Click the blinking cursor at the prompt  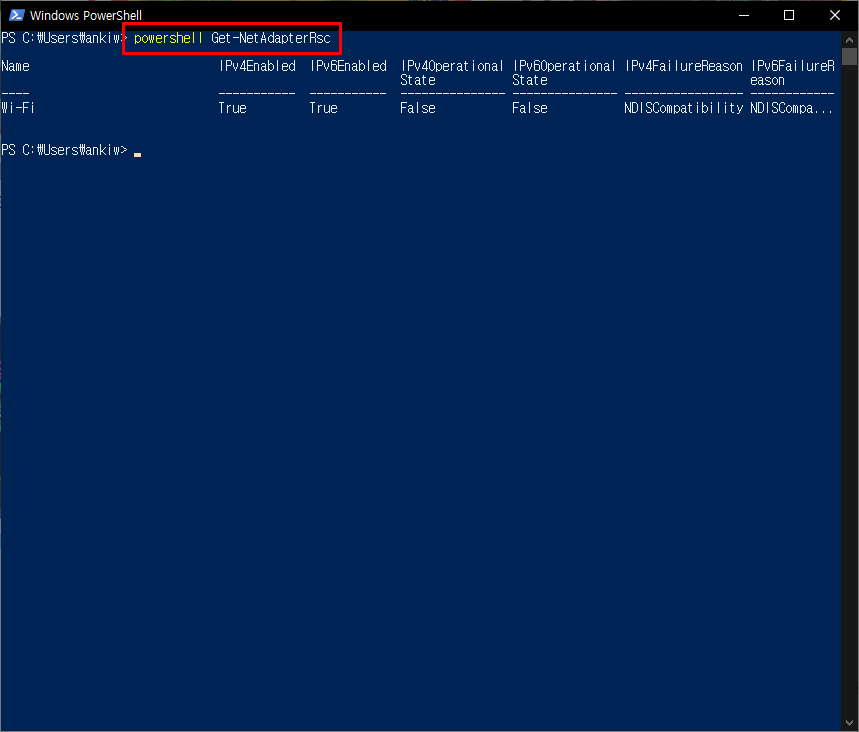(138, 155)
